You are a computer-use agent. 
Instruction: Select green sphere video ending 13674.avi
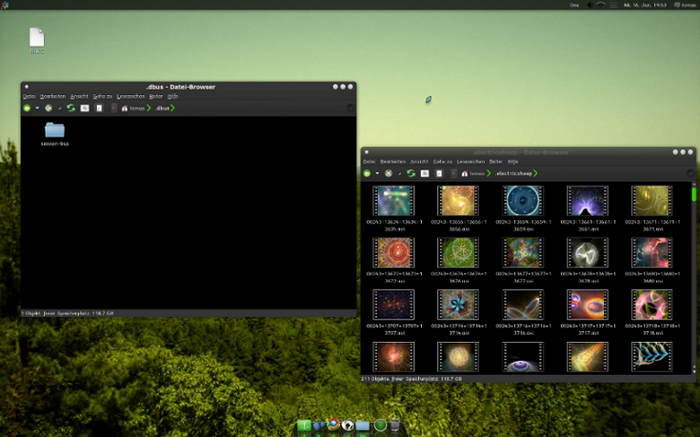point(458,253)
